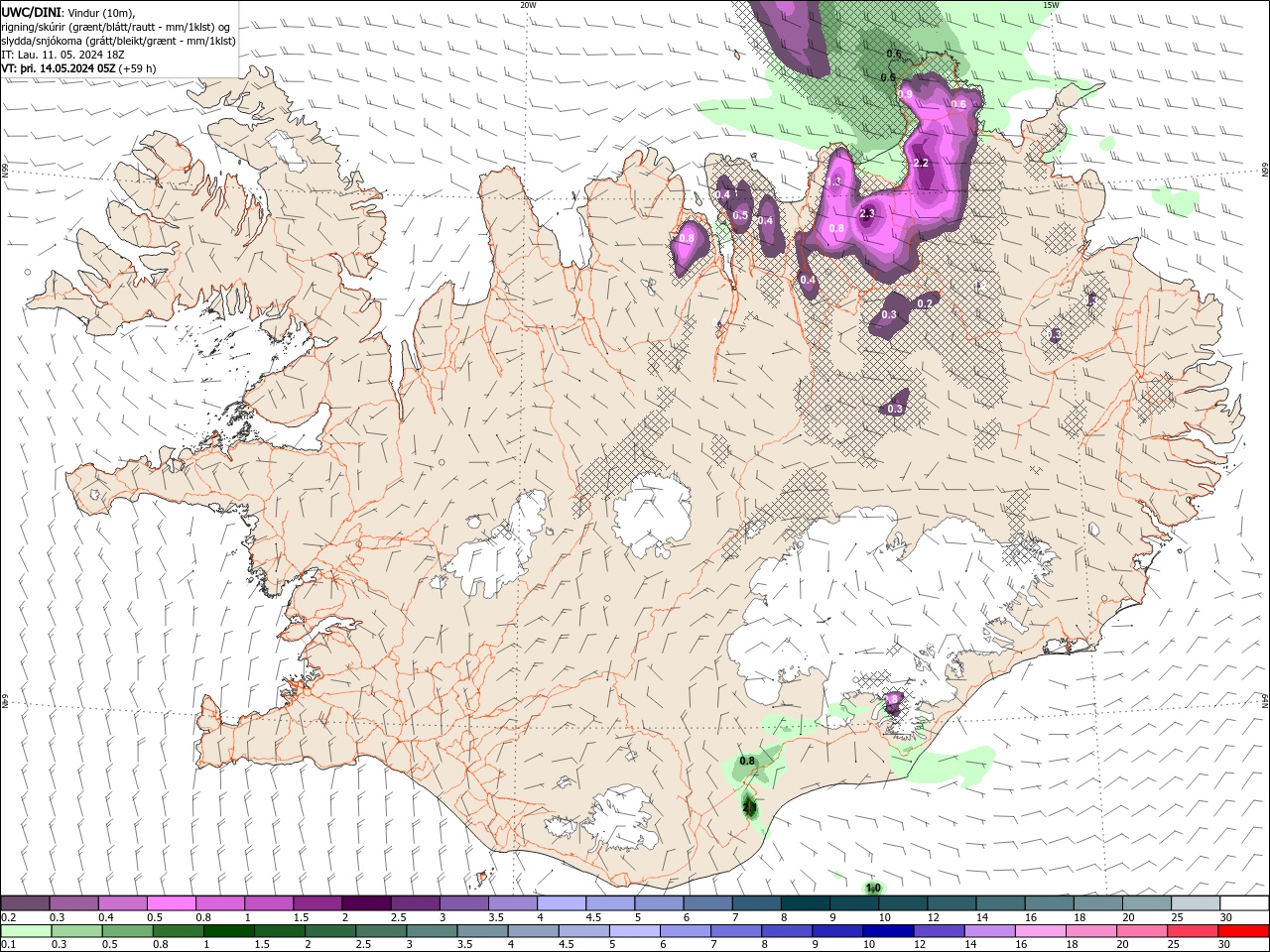The width and height of the screenshot is (1270, 952).
Task: Pick the 30 white swatch in top legend row
Action: click(x=1244, y=903)
